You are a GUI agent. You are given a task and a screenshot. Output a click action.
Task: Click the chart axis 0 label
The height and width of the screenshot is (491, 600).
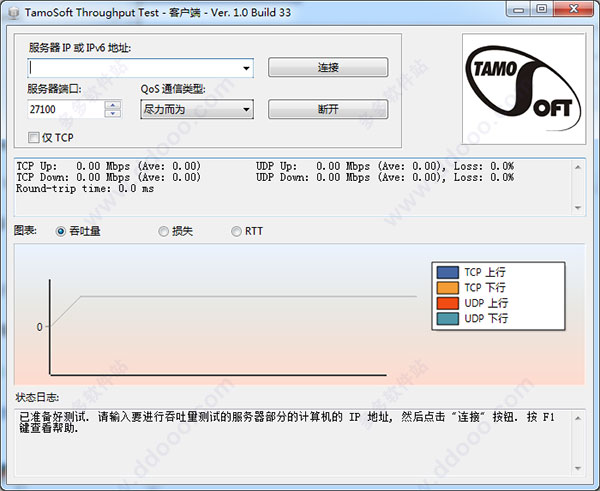click(39, 327)
